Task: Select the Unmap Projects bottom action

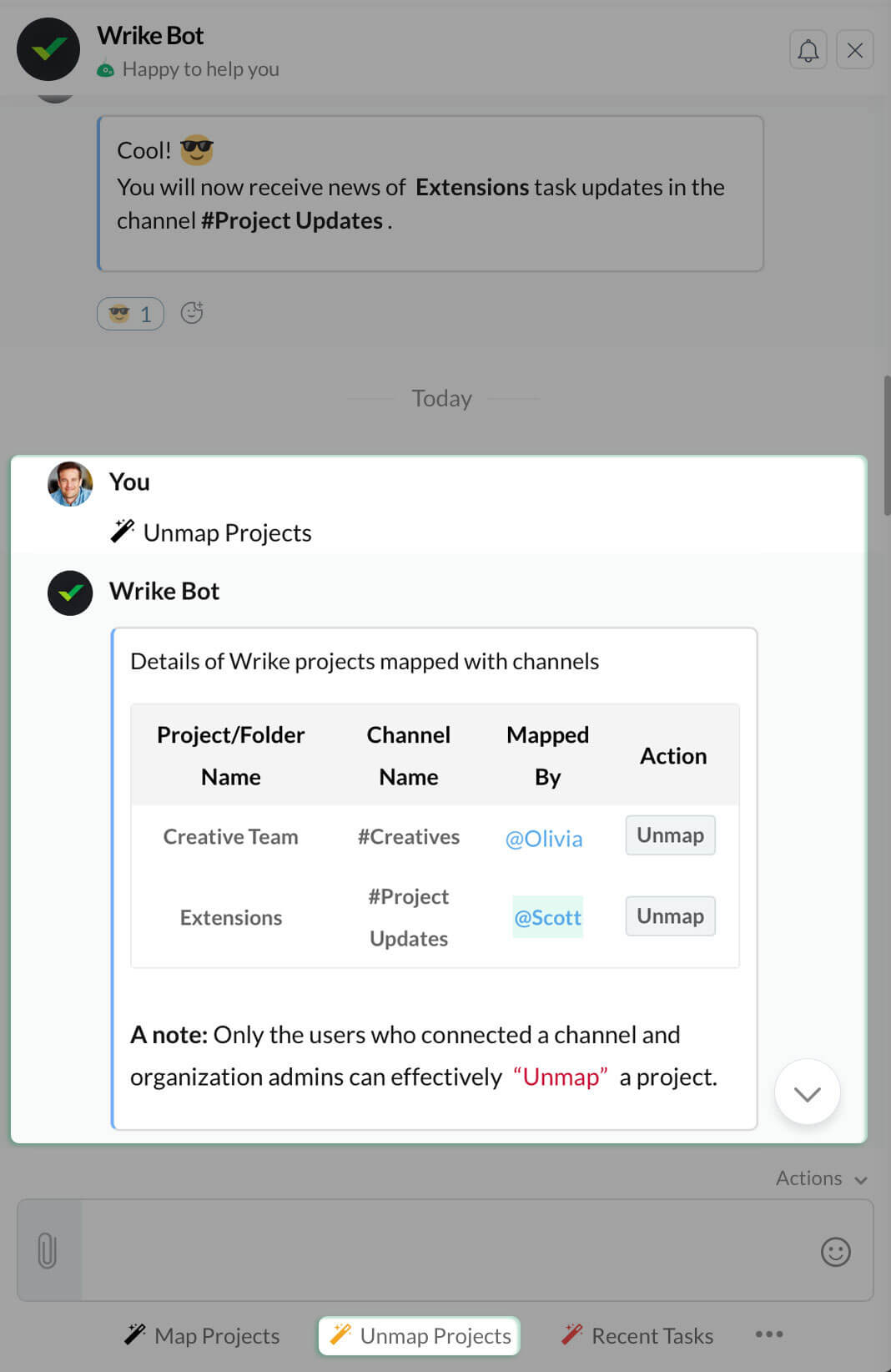Action: tap(420, 1336)
